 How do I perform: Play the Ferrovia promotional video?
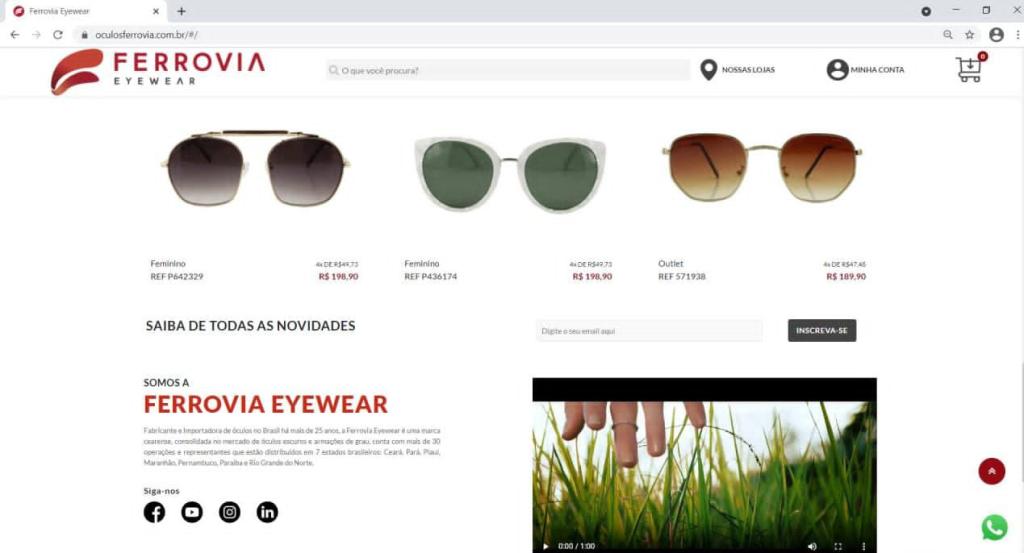(x=546, y=546)
